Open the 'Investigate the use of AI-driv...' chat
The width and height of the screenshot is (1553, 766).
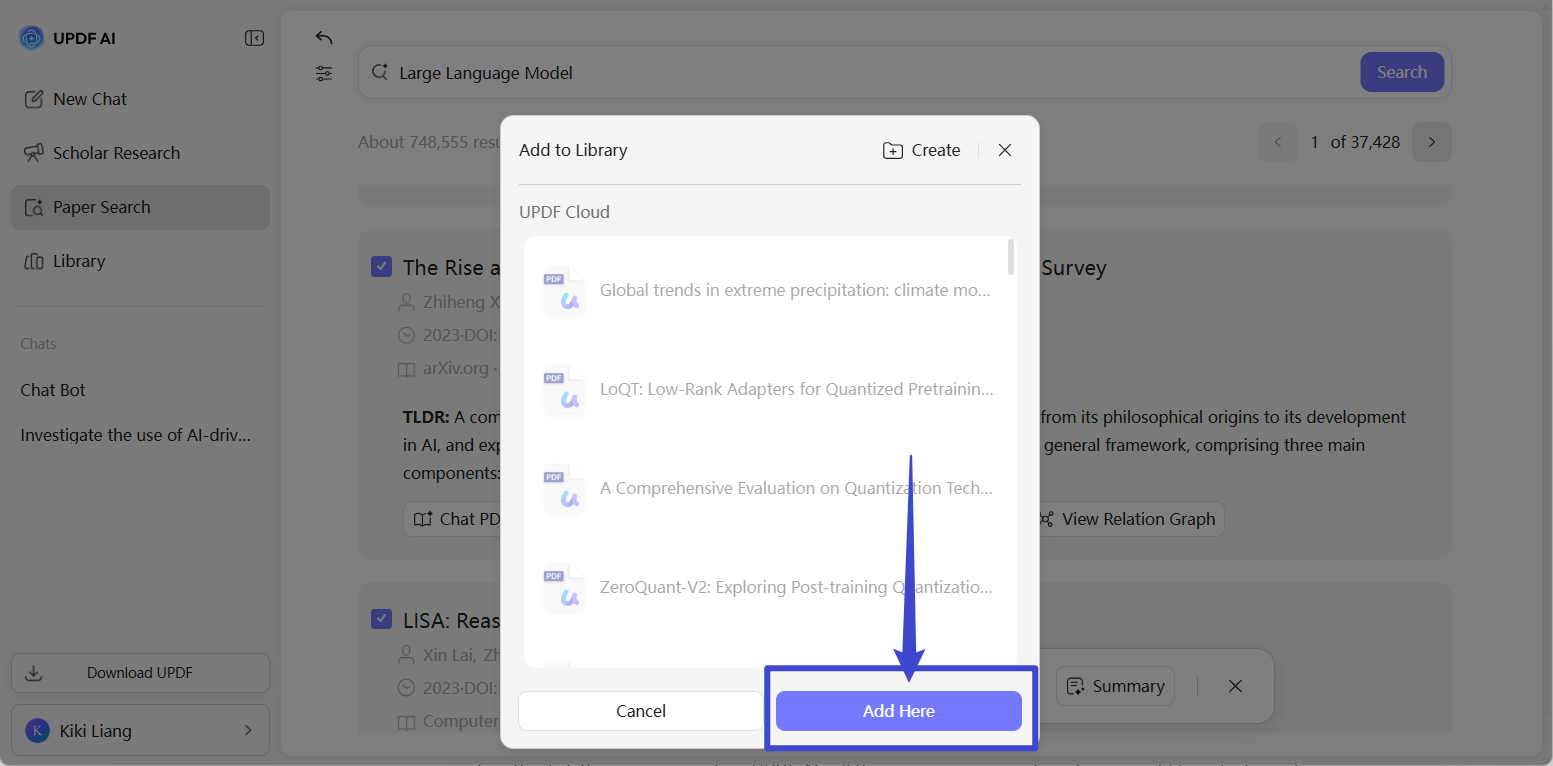(x=135, y=435)
